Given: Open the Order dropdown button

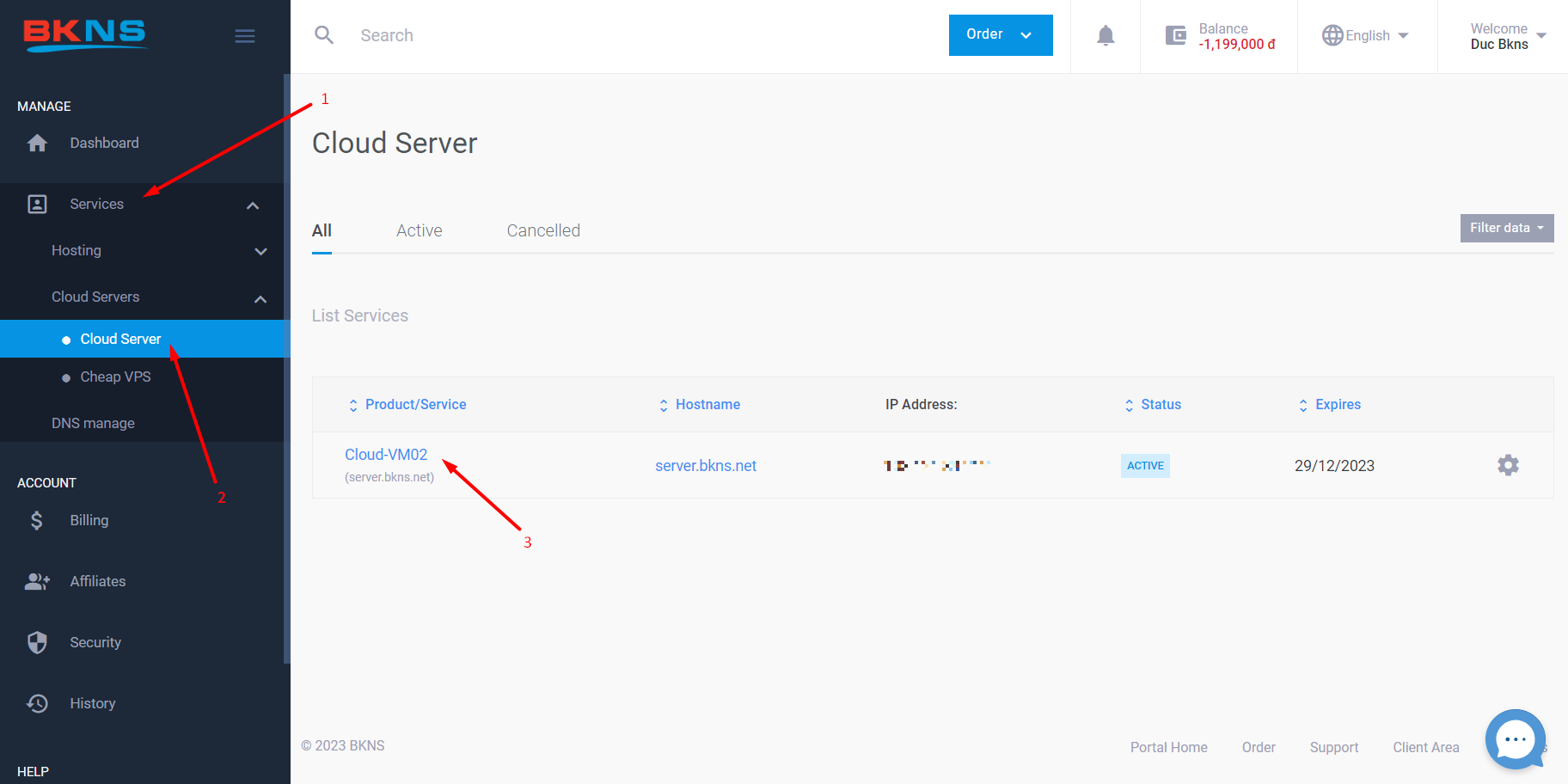Looking at the screenshot, I should click(x=1000, y=35).
